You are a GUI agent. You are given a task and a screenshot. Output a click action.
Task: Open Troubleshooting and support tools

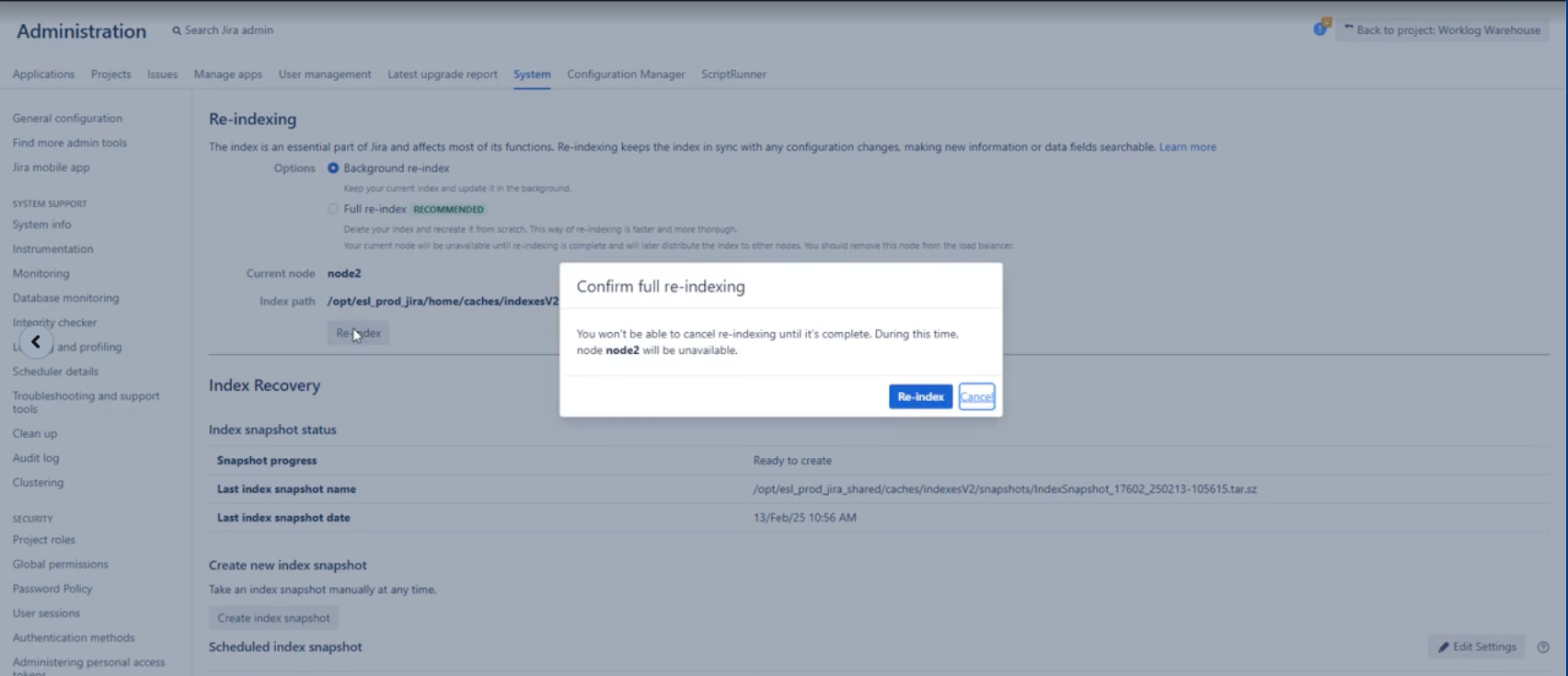pyautogui.click(x=86, y=403)
